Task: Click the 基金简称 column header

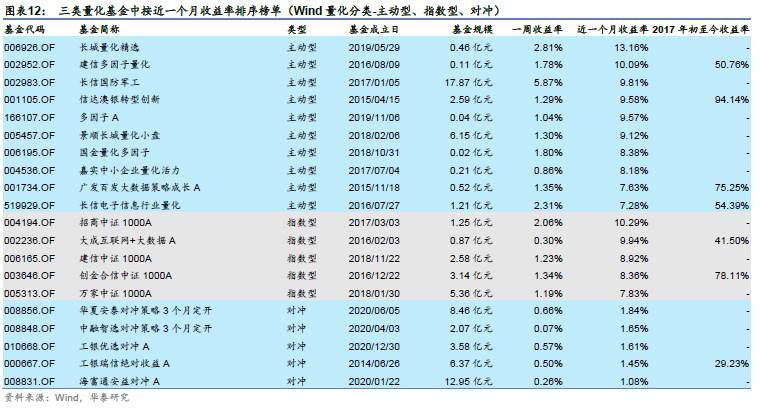Action: (99, 30)
